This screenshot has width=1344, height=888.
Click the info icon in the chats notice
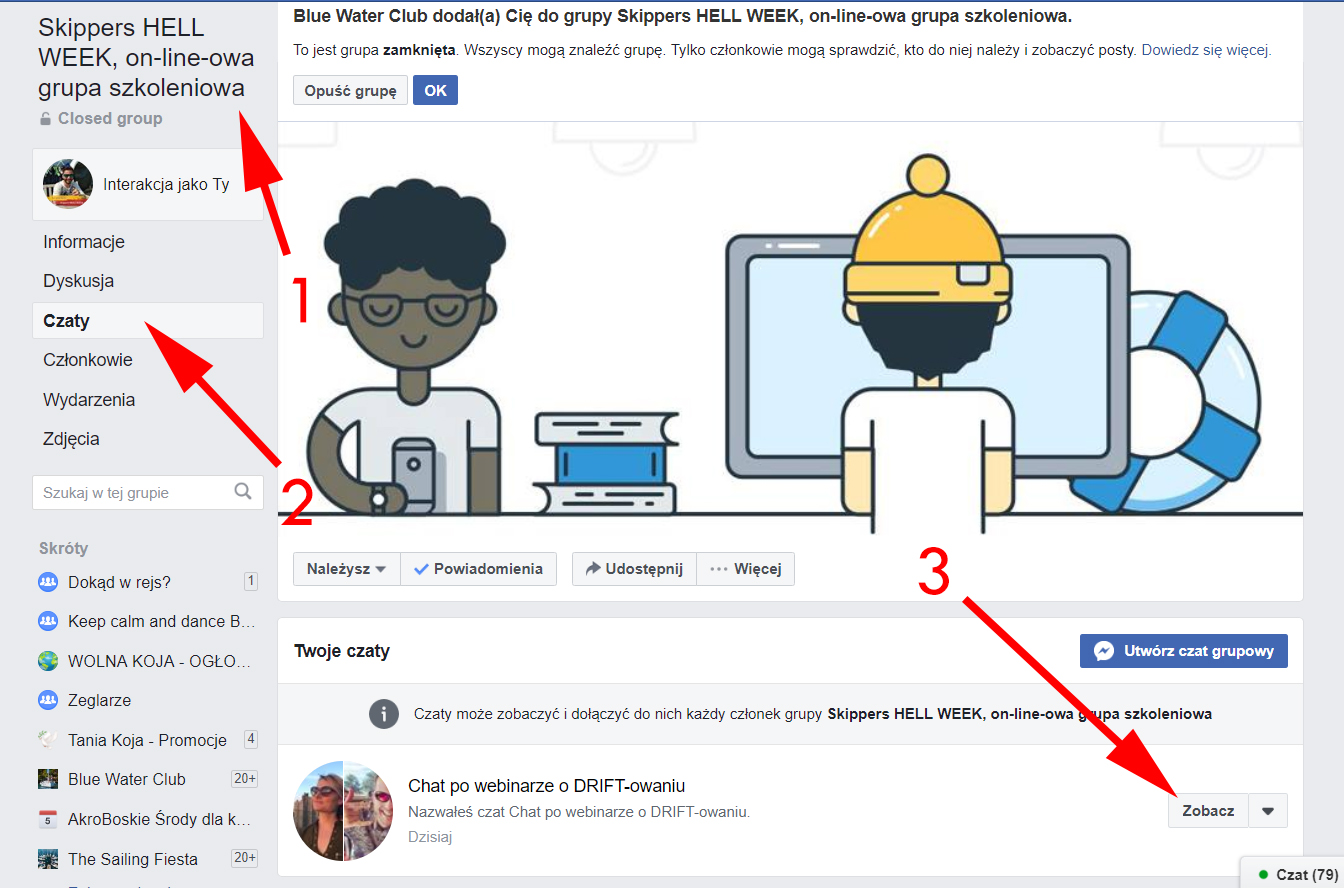coord(384,714)
